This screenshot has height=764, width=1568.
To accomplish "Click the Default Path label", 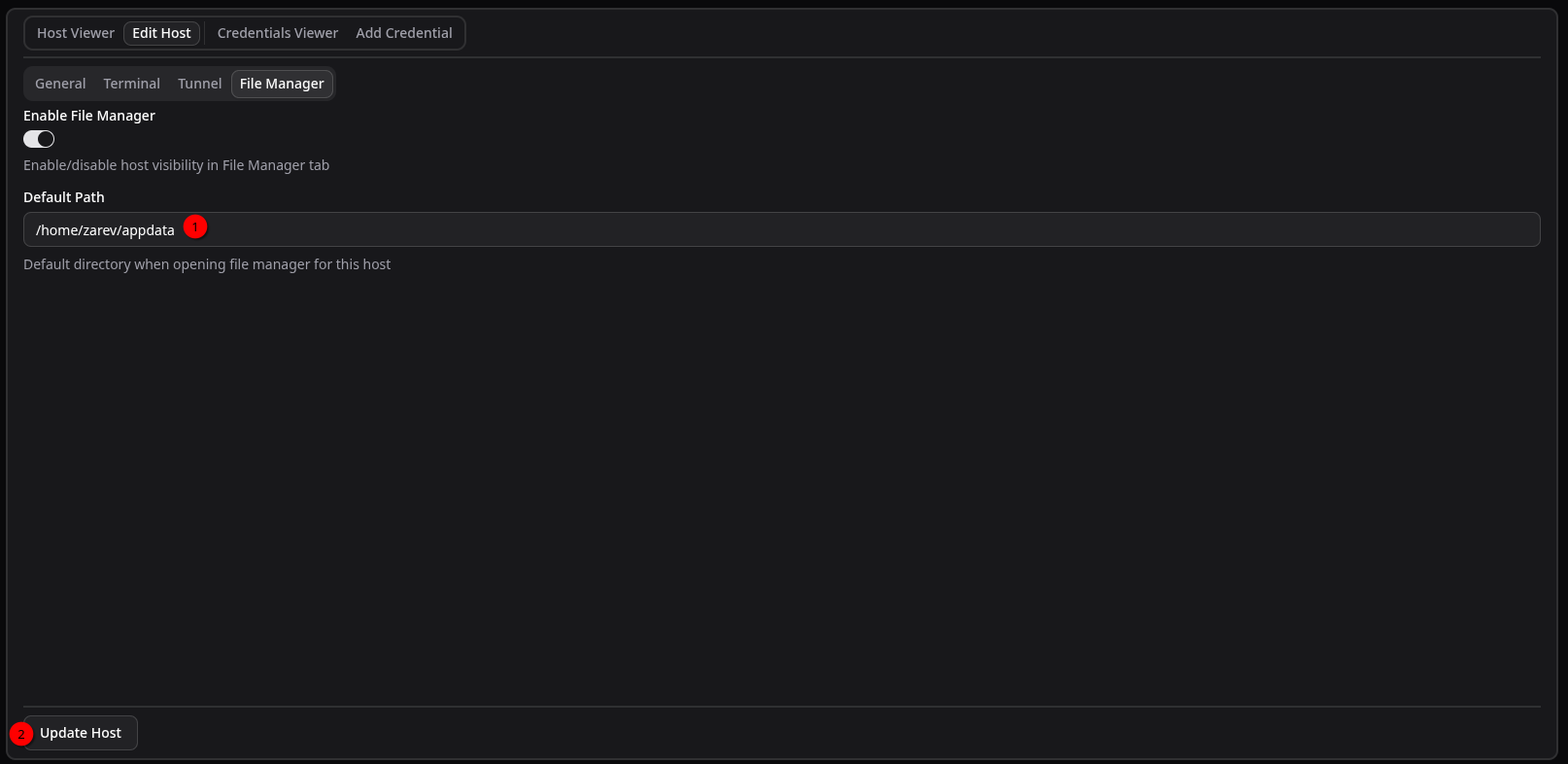I will (x=64, y=197).
